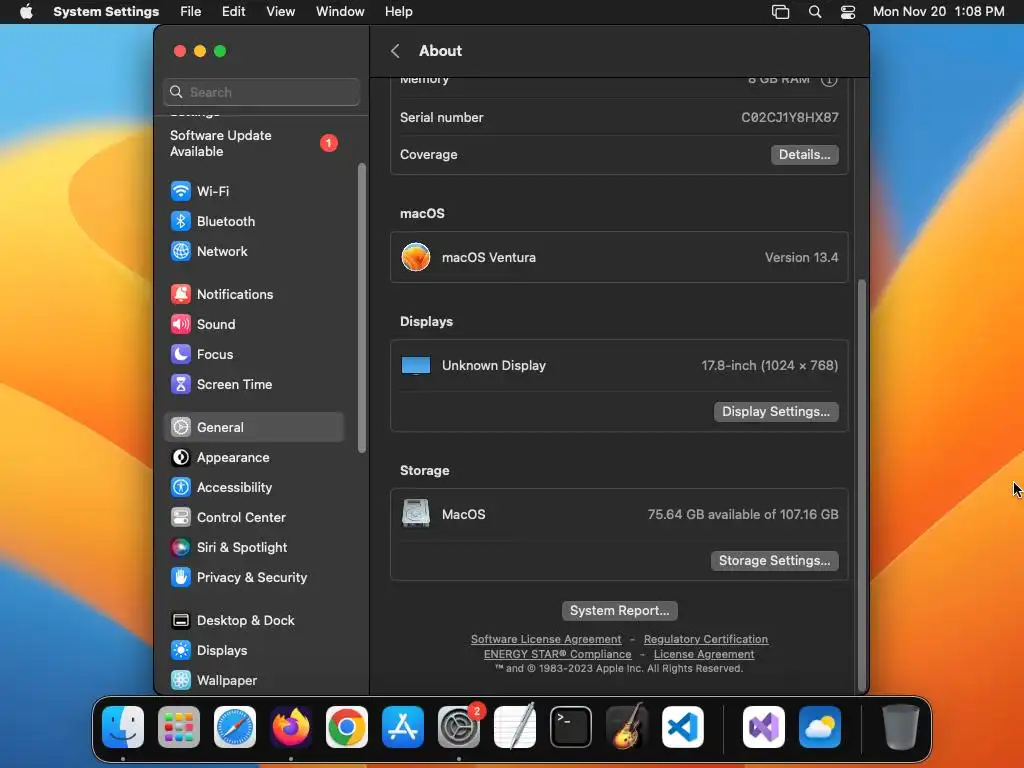
Task: Open Visual Studio Code from Dock
Action: [683, 727]
